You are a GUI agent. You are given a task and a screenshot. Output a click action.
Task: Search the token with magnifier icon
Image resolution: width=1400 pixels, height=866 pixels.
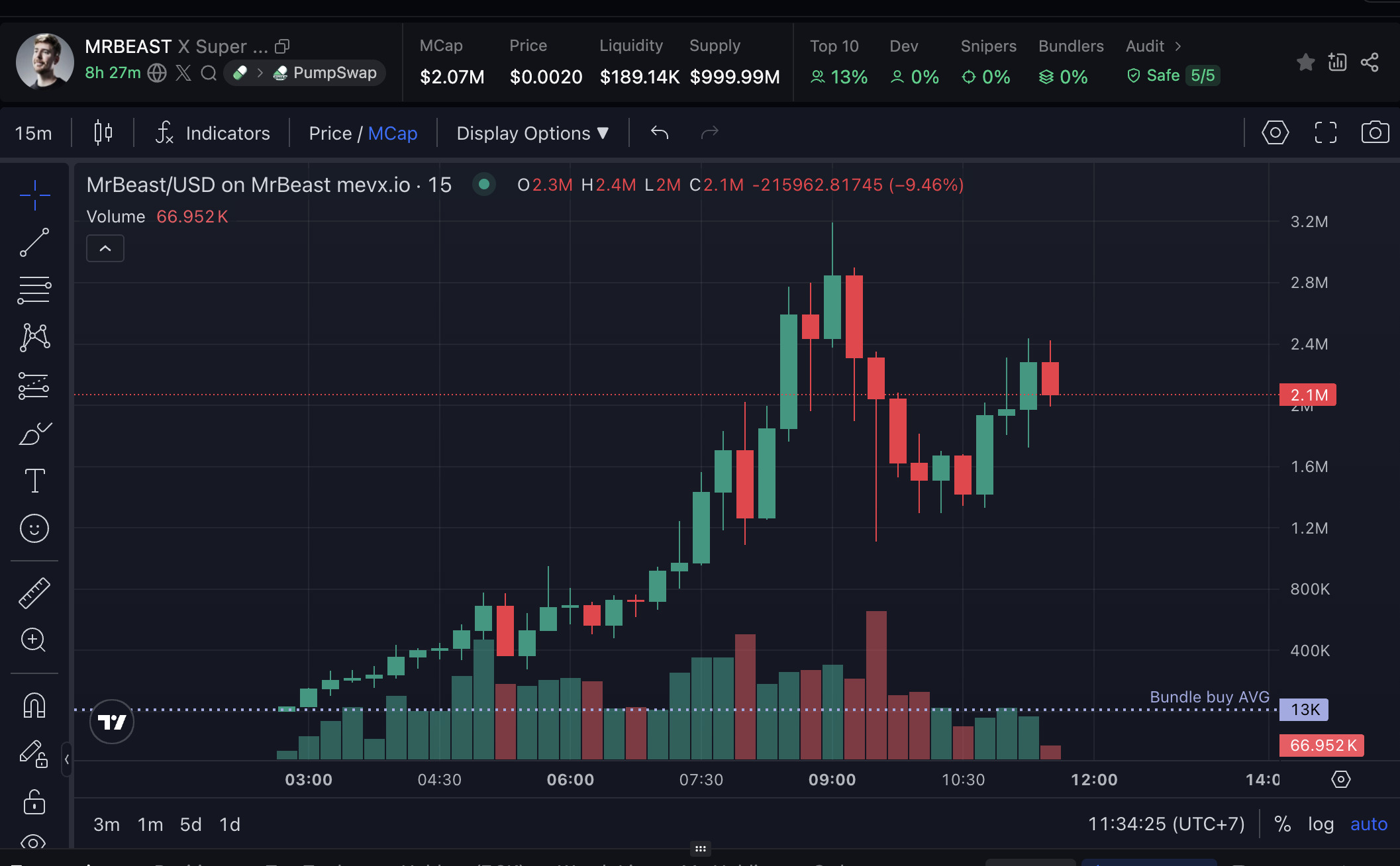[x=209, y=73]
